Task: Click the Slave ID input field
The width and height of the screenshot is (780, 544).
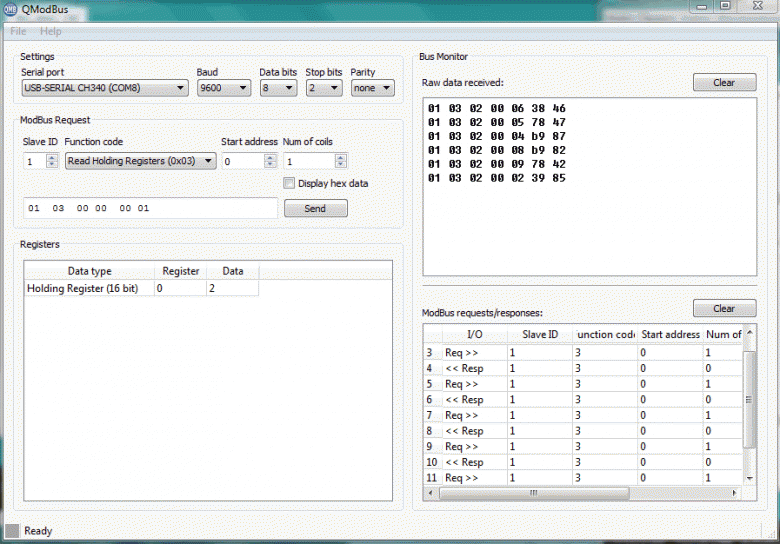Action: click(x=35, y=161)
